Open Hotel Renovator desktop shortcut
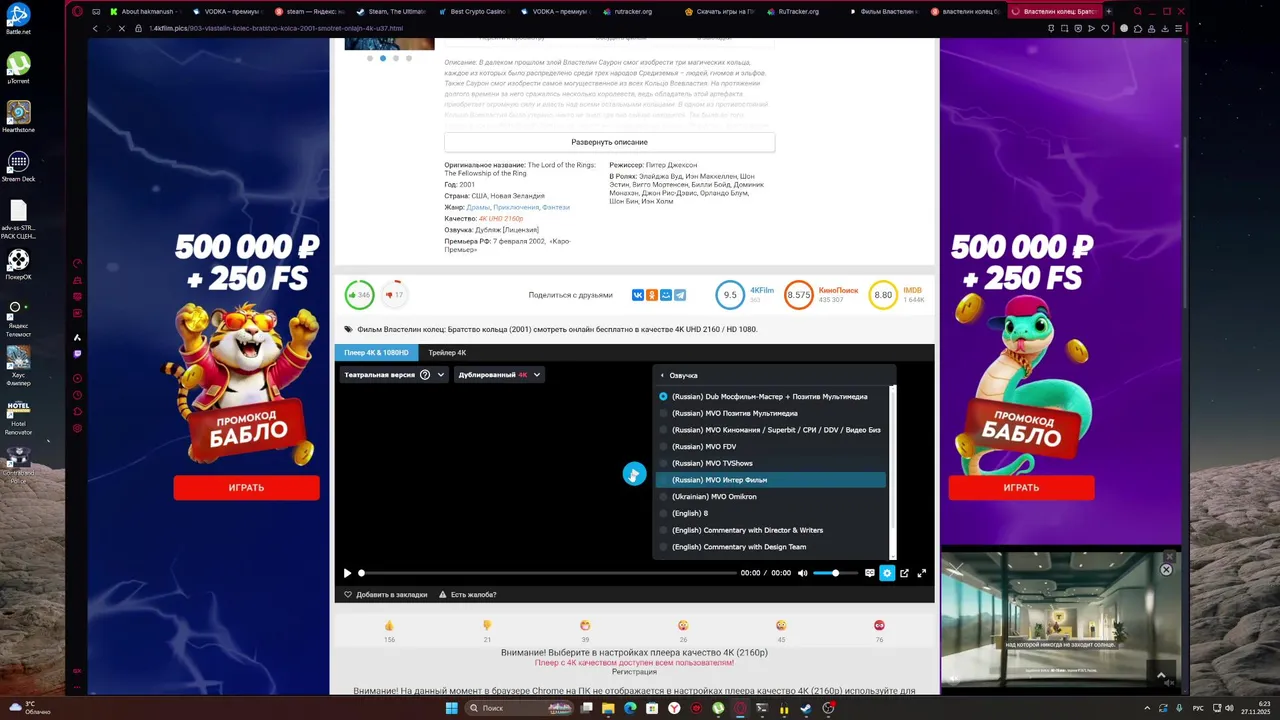The height and width of the screenshot is (720, 1280). pos(18,418)
